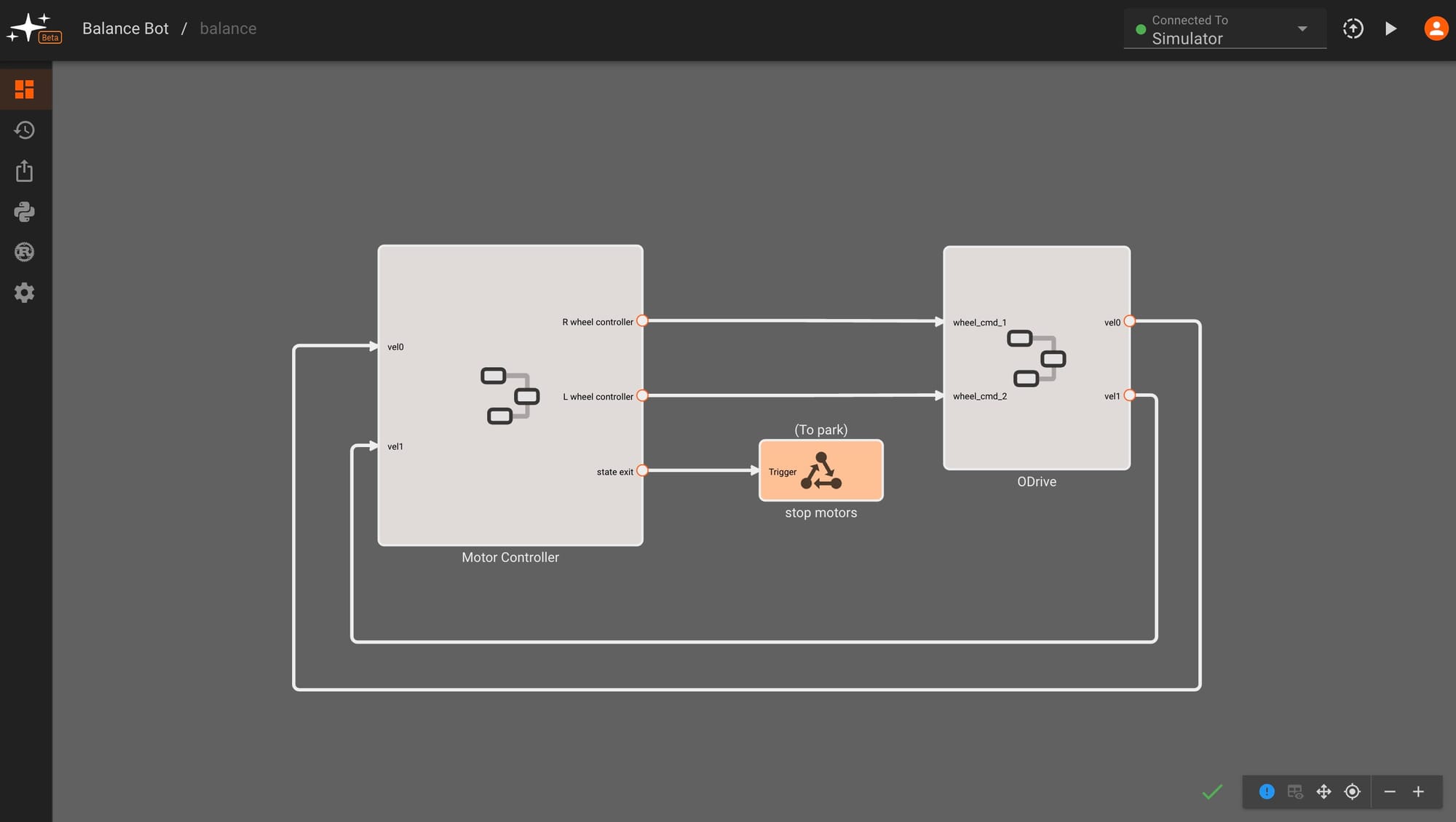The image size is (1456, 822).
Task: Open the Rust panel icon in sidebar
Action: click(25, 253)
